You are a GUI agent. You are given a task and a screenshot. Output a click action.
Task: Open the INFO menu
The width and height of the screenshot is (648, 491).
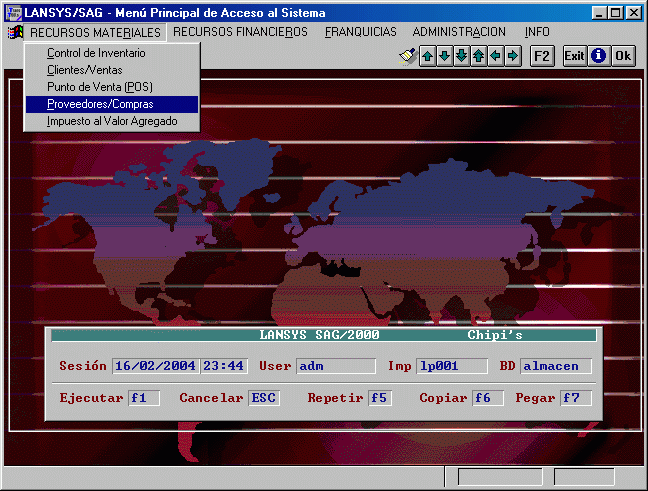pyautogui.click(x=537, y=32)
